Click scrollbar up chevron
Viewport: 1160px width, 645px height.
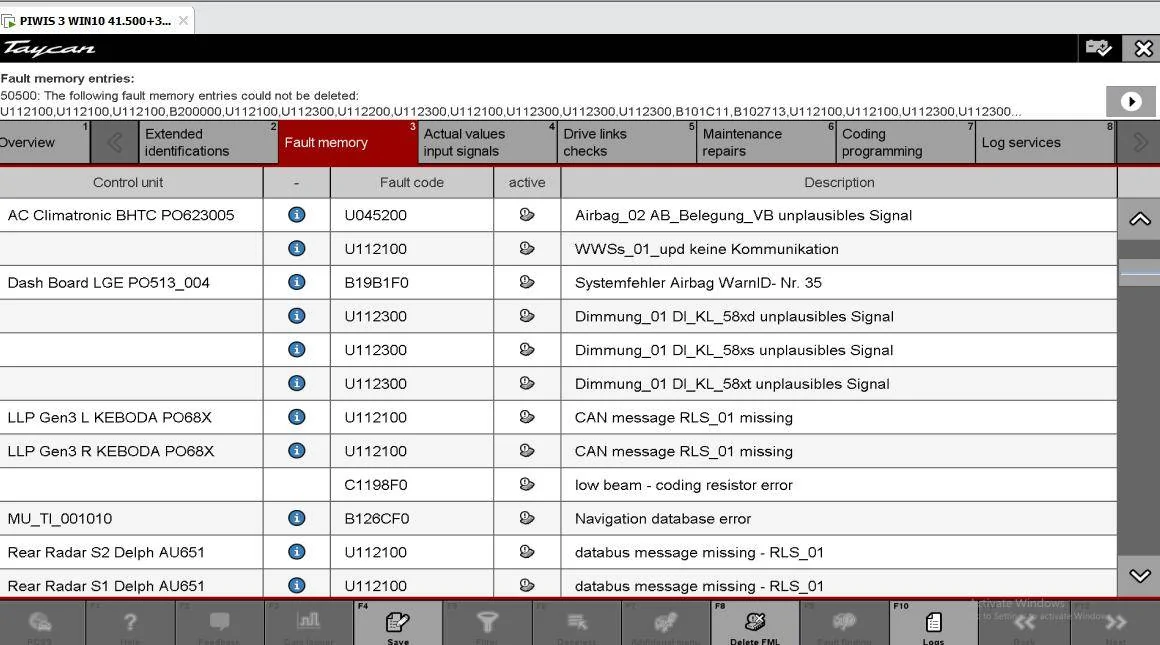pos(1139,219)
